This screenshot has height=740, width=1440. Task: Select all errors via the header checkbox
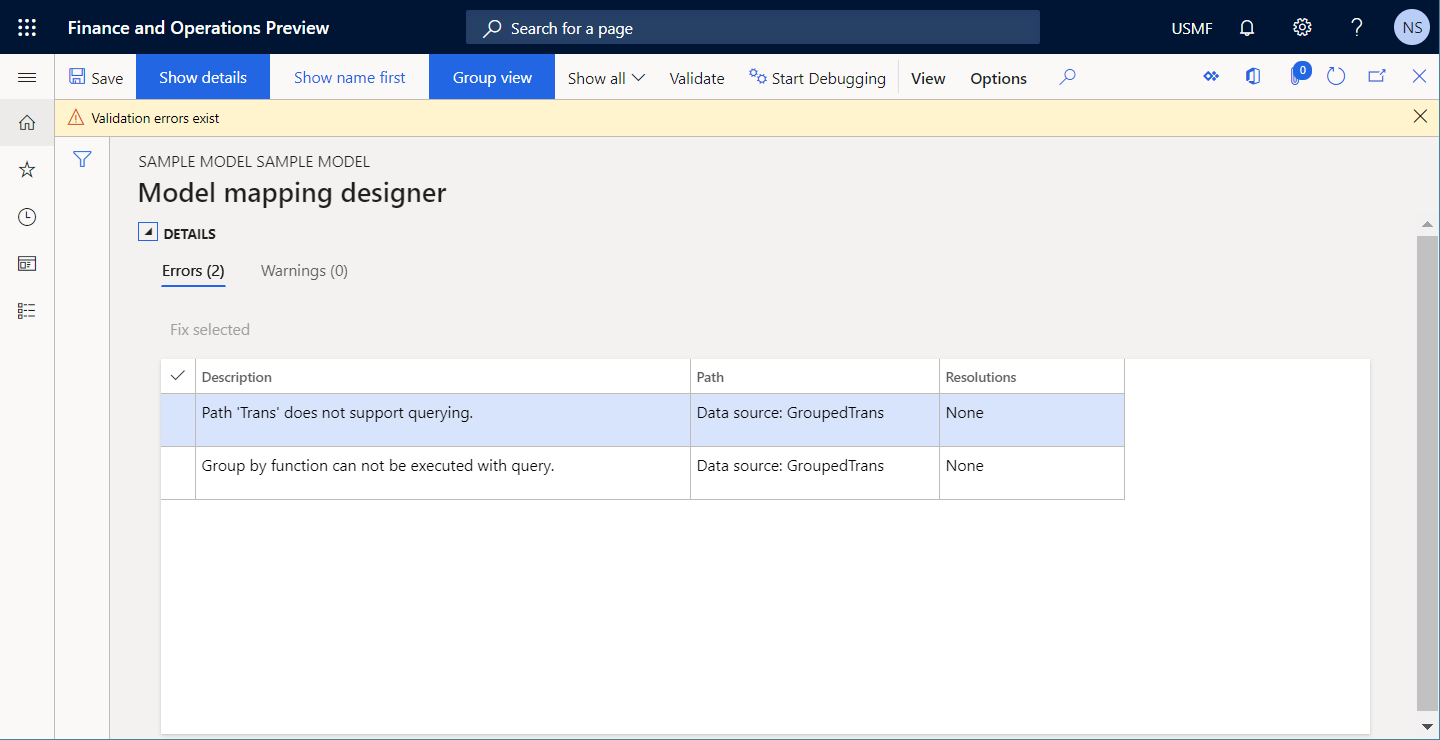point(177,375)
